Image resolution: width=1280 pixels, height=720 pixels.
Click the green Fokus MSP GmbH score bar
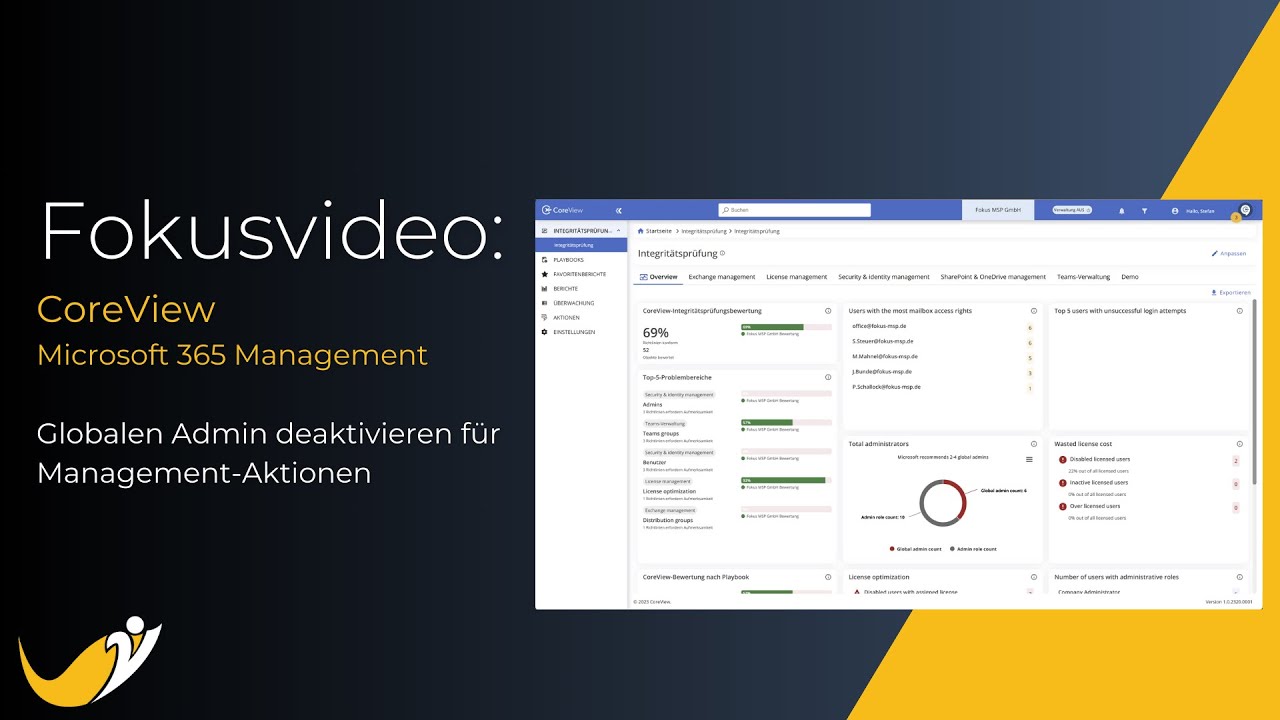(x=772, y=326)
